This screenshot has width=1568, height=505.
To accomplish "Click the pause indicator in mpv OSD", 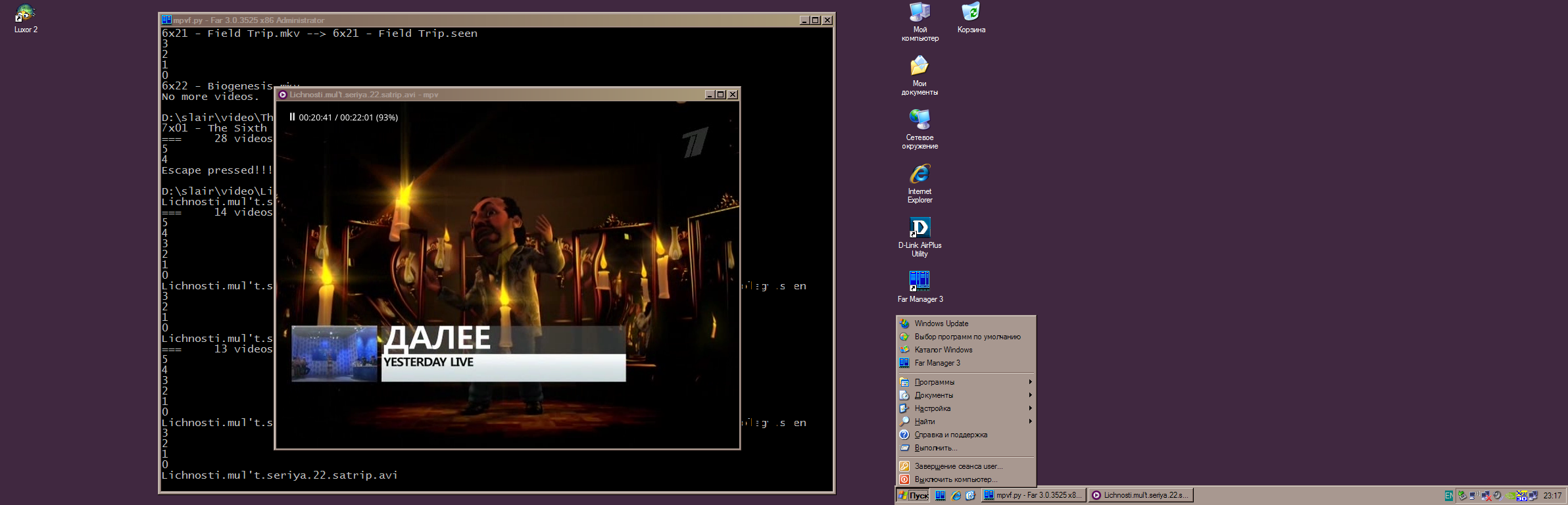I will 292,117.
